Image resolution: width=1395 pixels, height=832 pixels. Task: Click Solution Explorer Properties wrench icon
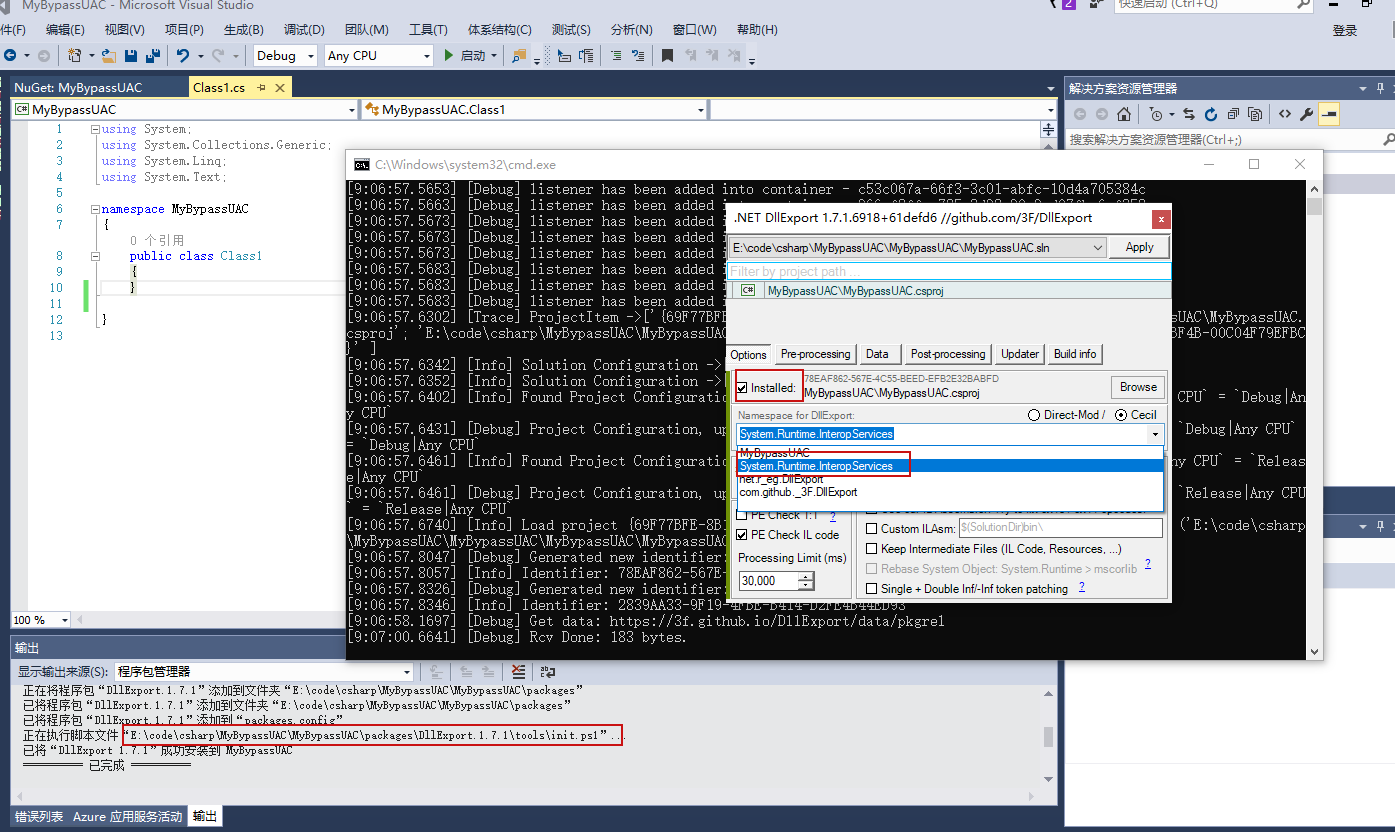pos(1306,114)
